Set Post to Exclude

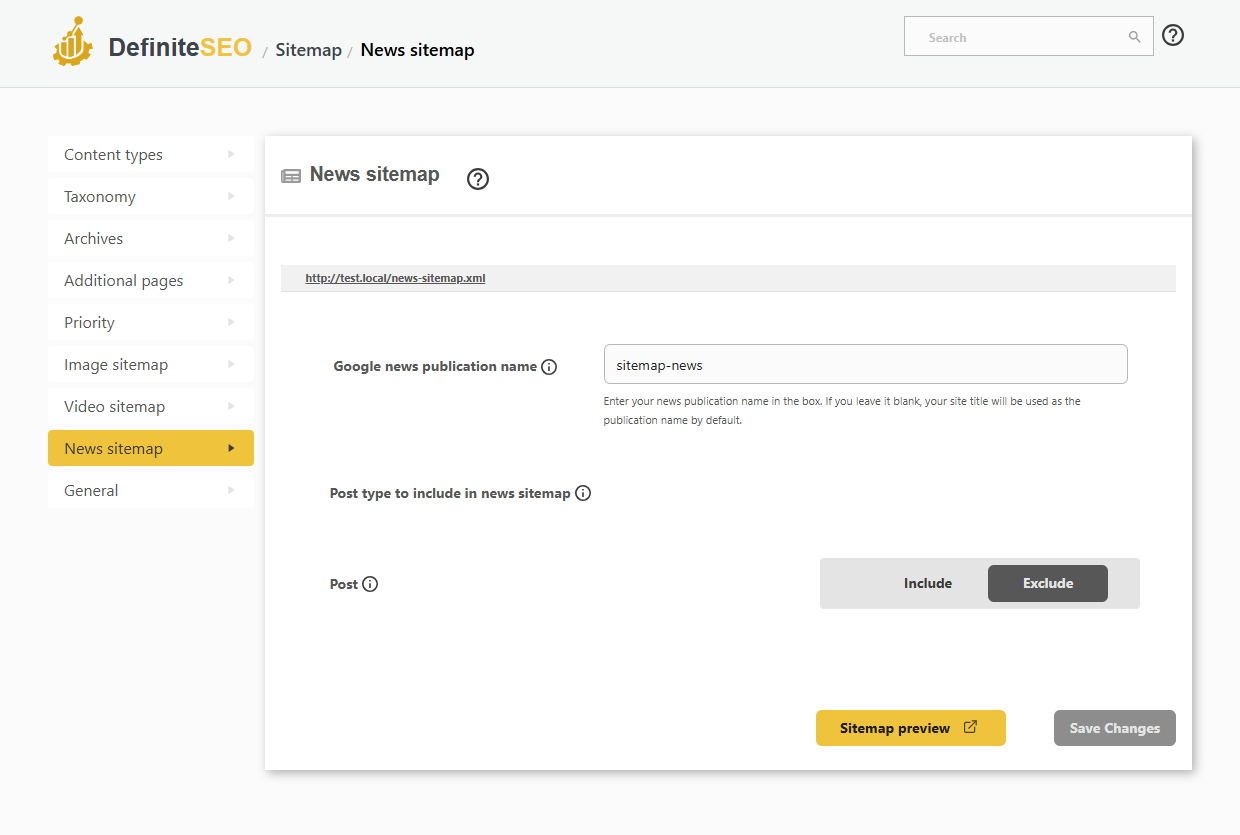coord(1048,583)
